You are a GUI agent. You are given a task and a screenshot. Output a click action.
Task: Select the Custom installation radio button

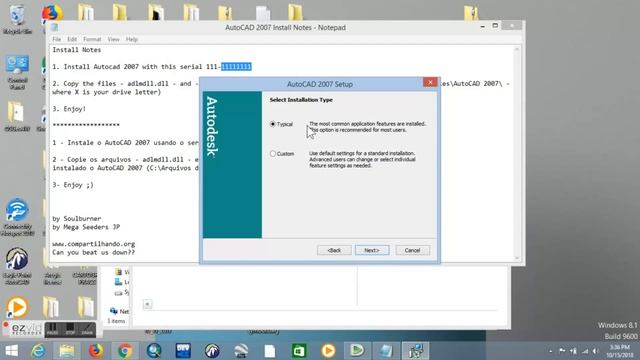pos(273,153)
